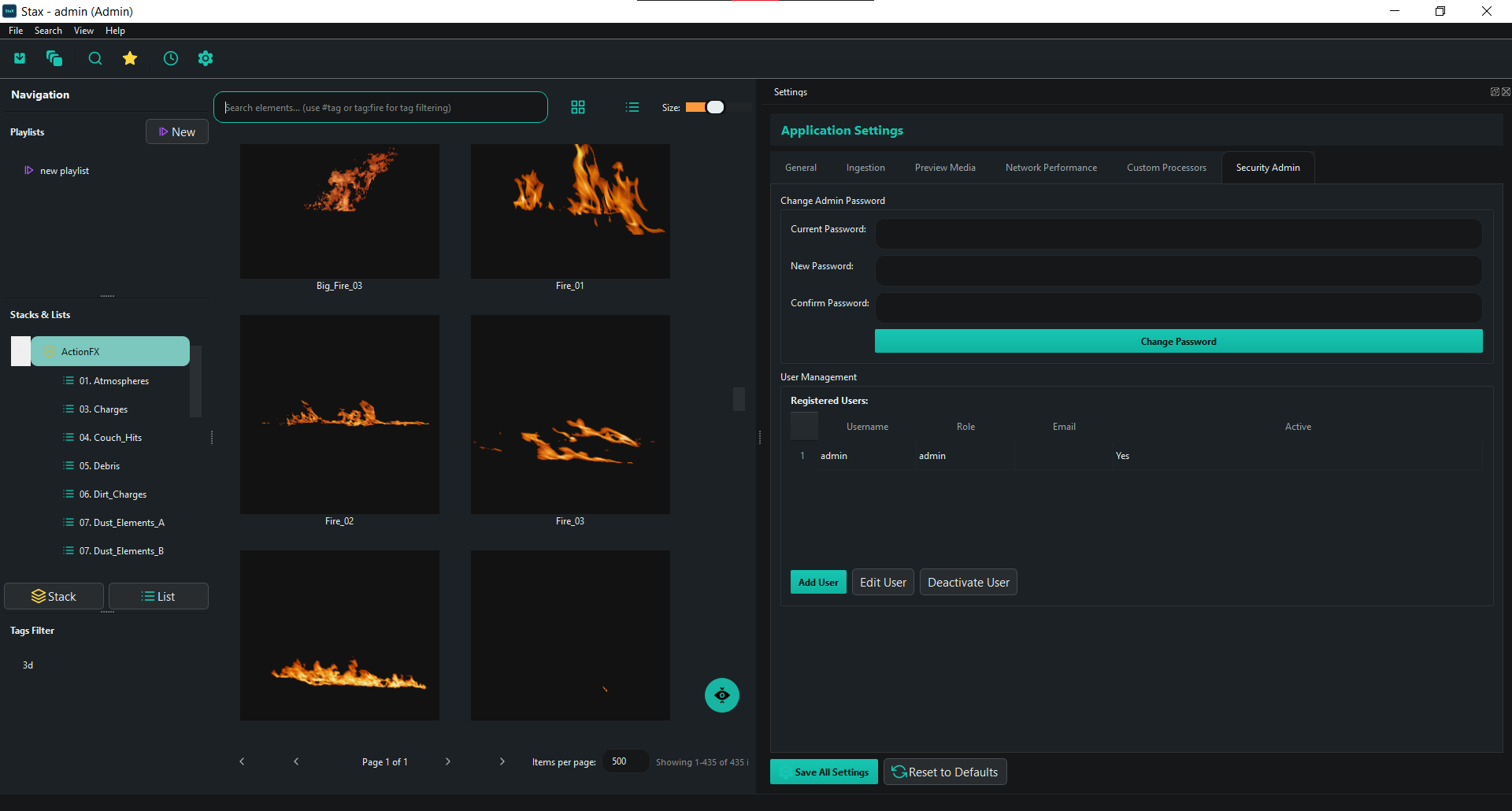1512x811 pixels.
Task: Click the ingest download icon in toolbar
Action: point(20,58)
